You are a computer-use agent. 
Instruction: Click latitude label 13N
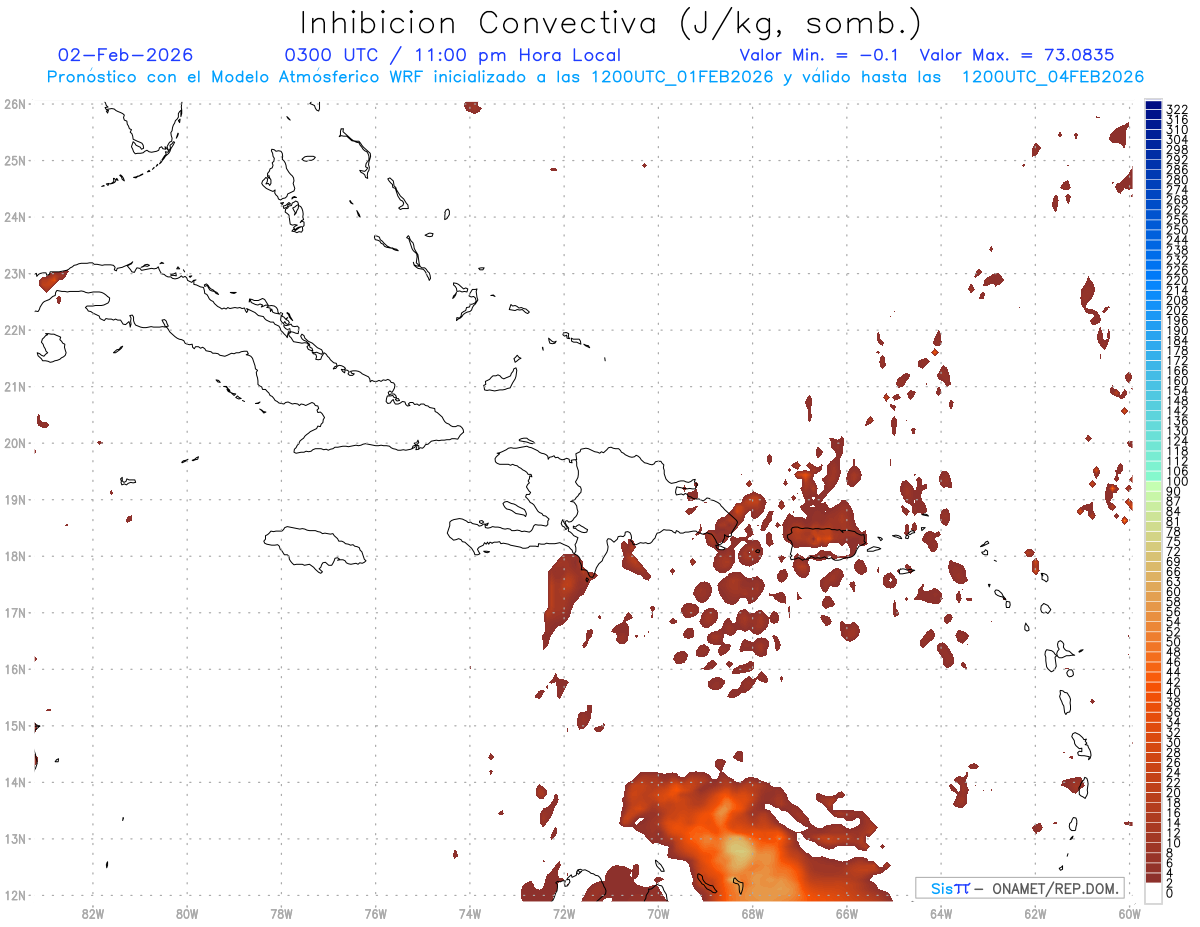click(15, 838)
